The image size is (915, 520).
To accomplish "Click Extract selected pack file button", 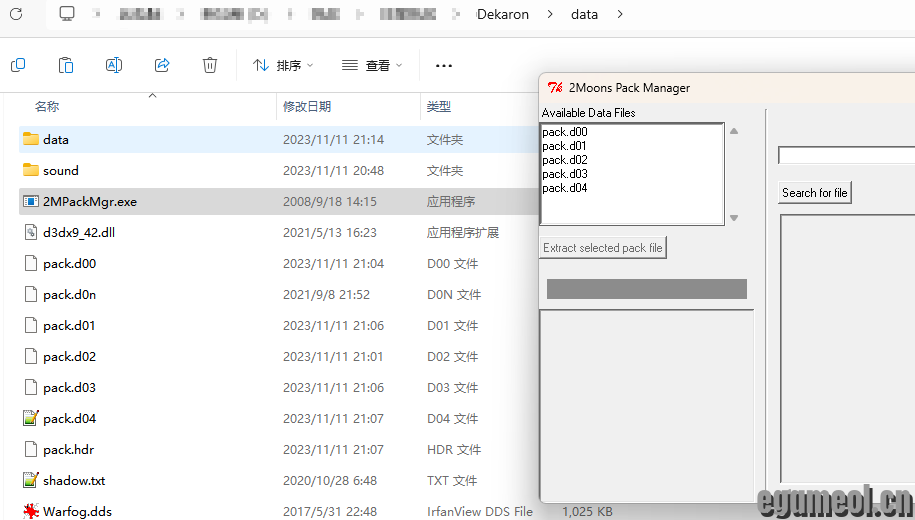I will click(x=603, y=247).
